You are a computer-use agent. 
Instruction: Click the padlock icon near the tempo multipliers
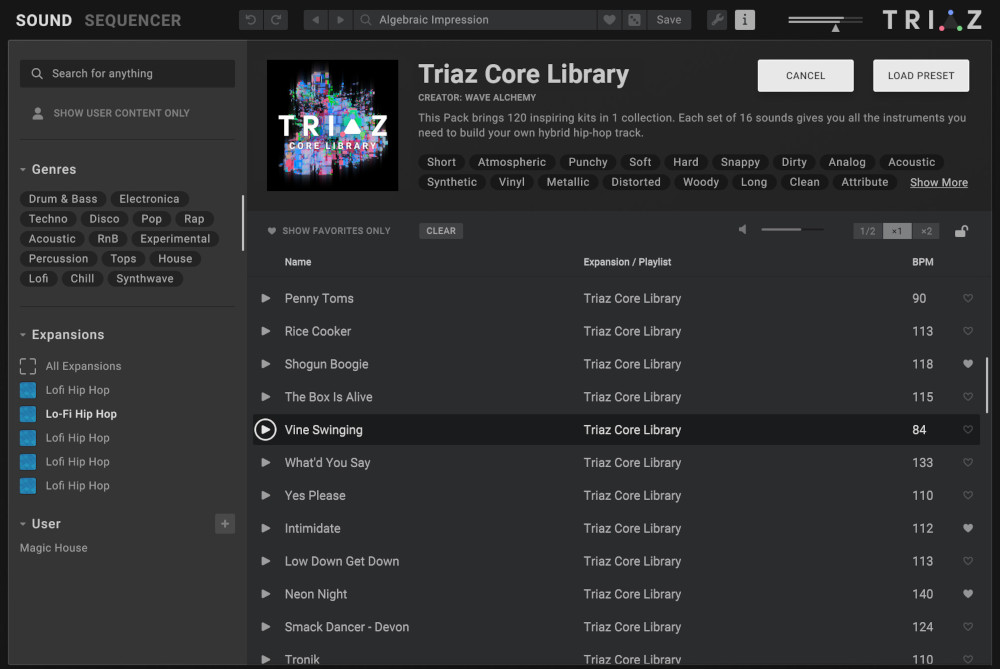[x=961, y=230]
